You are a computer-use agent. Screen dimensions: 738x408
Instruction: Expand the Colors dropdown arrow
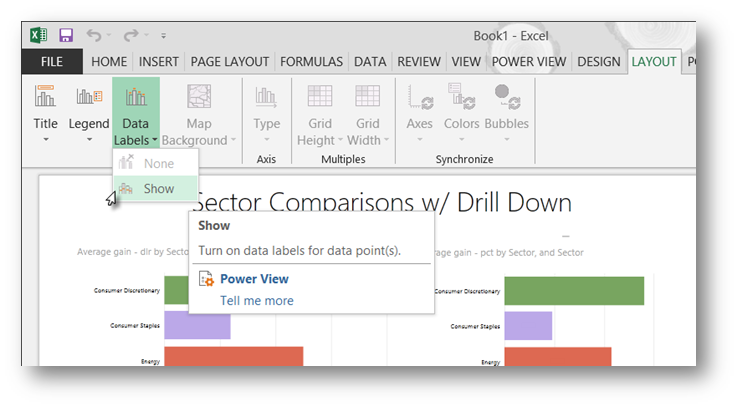(462, 140)
